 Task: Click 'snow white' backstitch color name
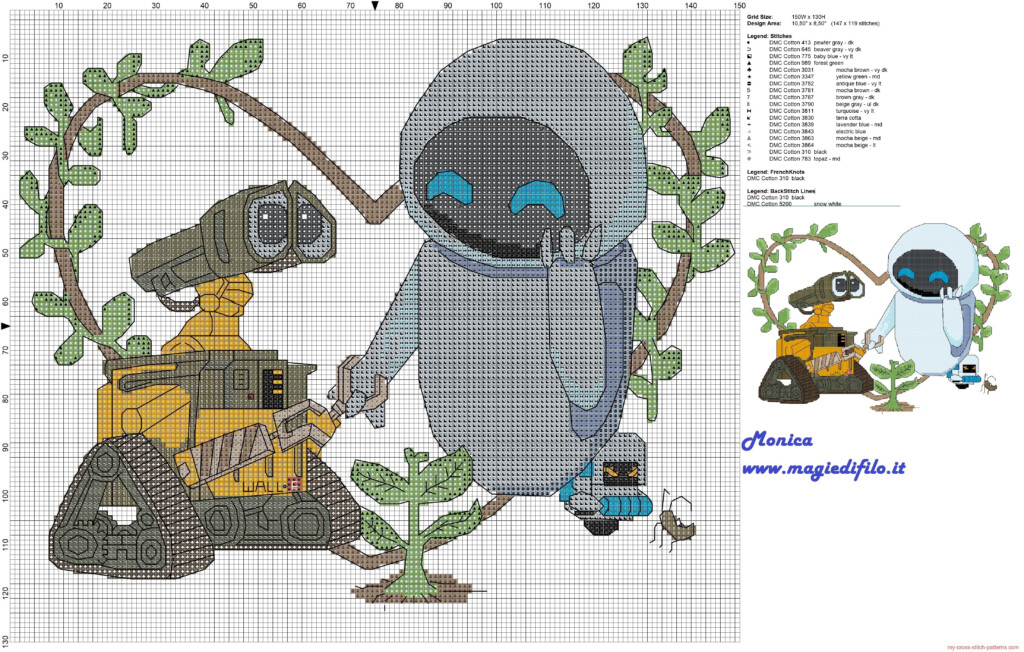tap(827, 204)
